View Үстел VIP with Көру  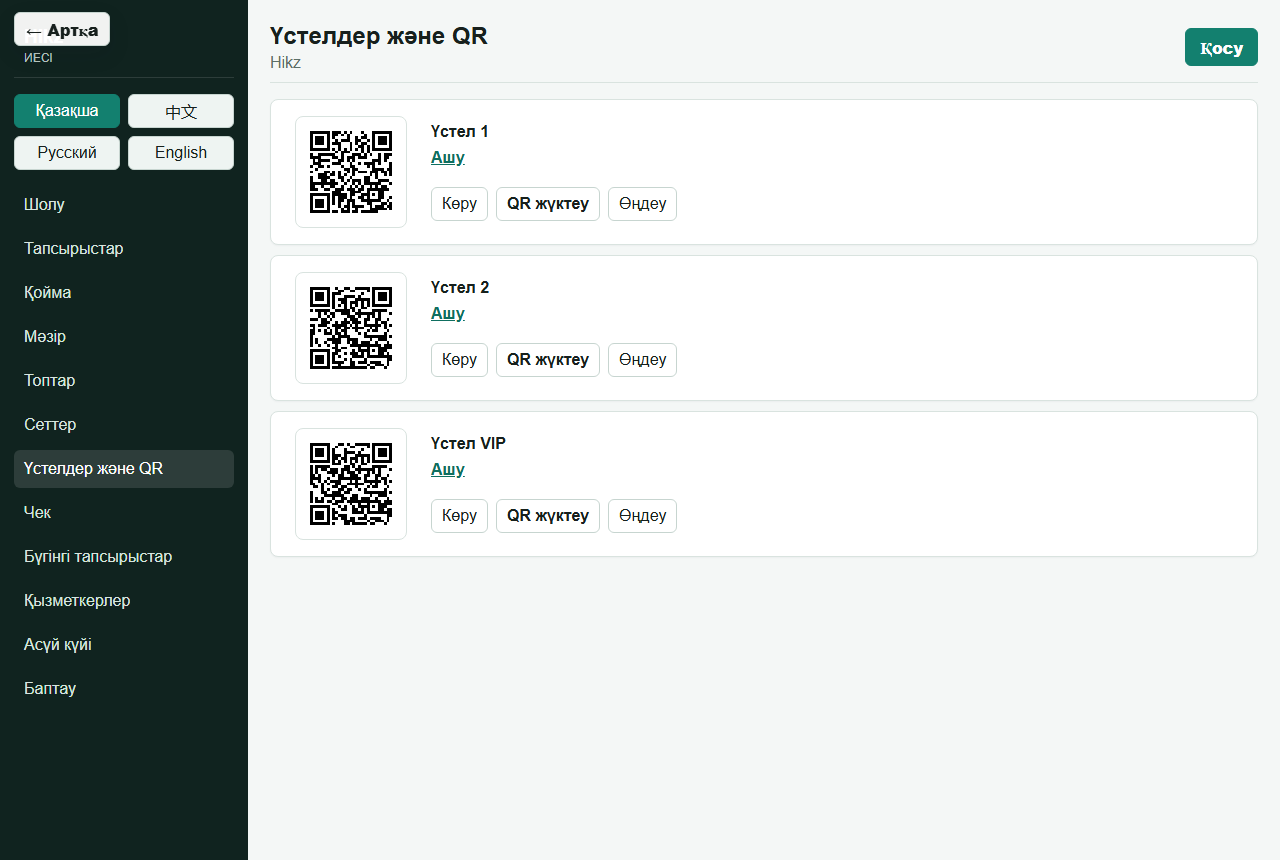460,516
